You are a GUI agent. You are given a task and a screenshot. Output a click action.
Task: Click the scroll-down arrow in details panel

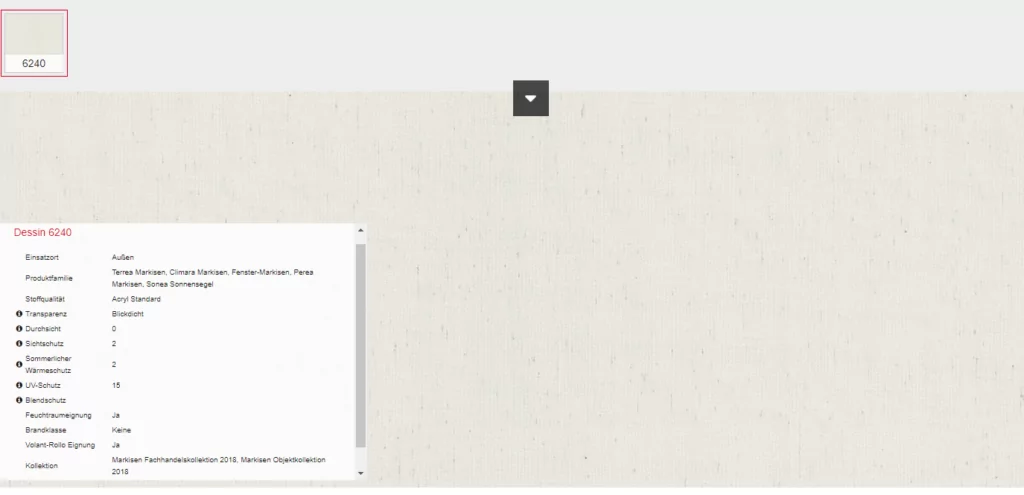[360, 473]
